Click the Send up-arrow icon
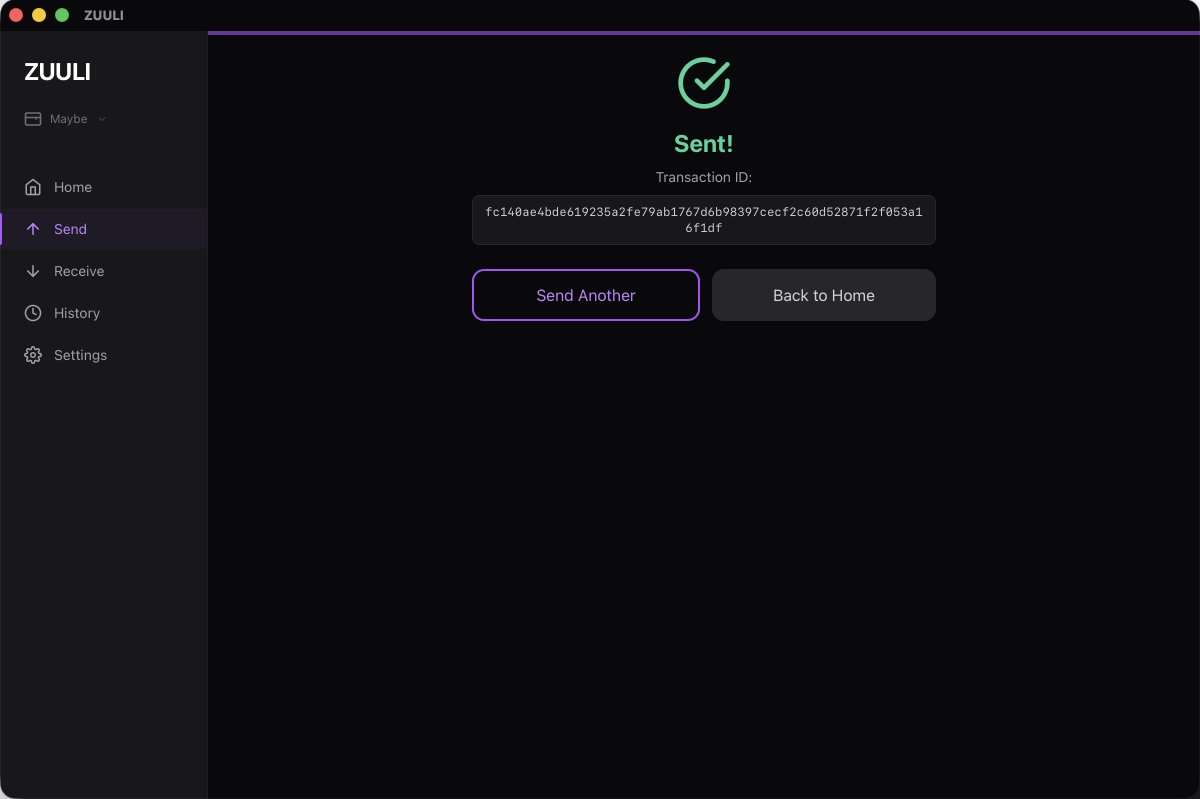Viewport: 1200px width, 799px height. click(33, 229)
